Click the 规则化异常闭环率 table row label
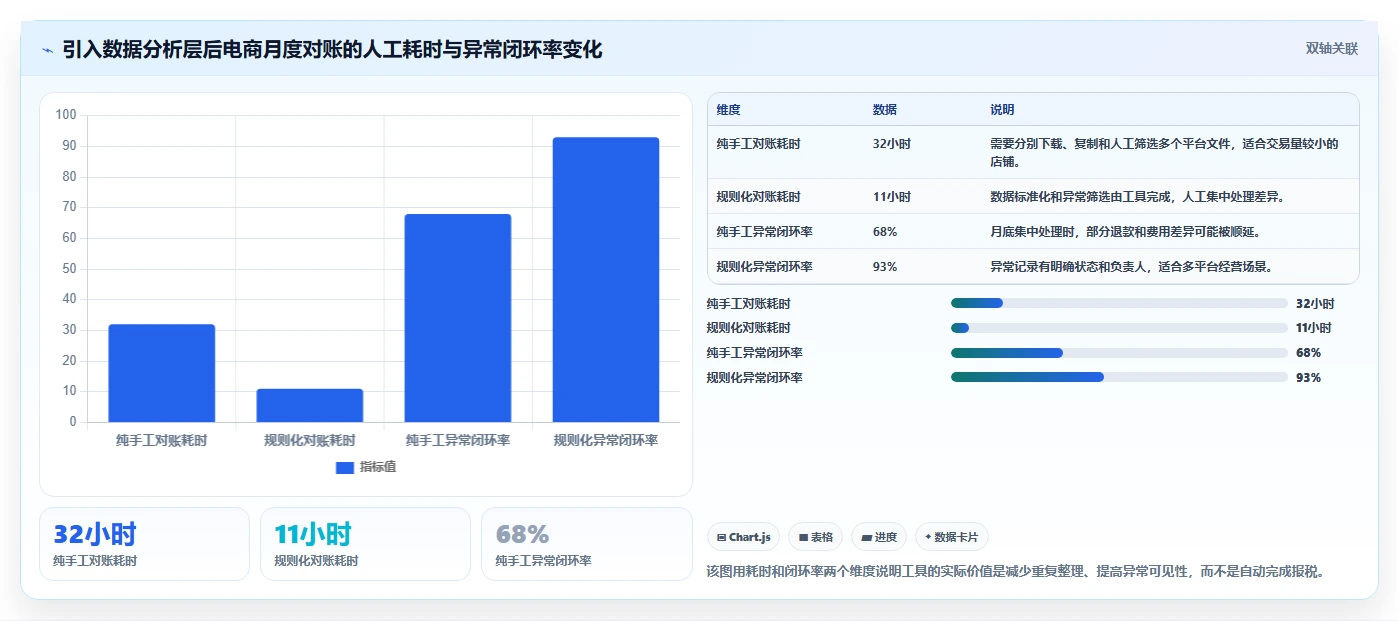The image size is (1399, 621). point(764,267)
